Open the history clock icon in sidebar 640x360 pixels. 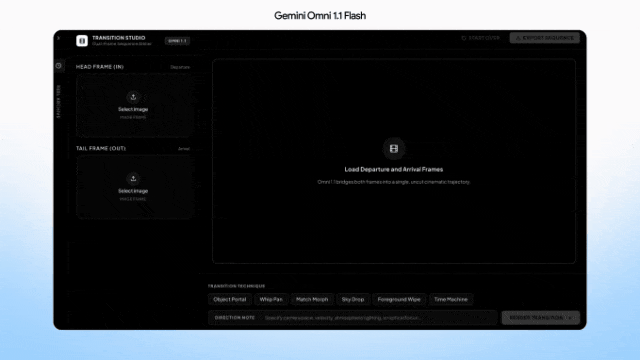[x=59, y=66]
